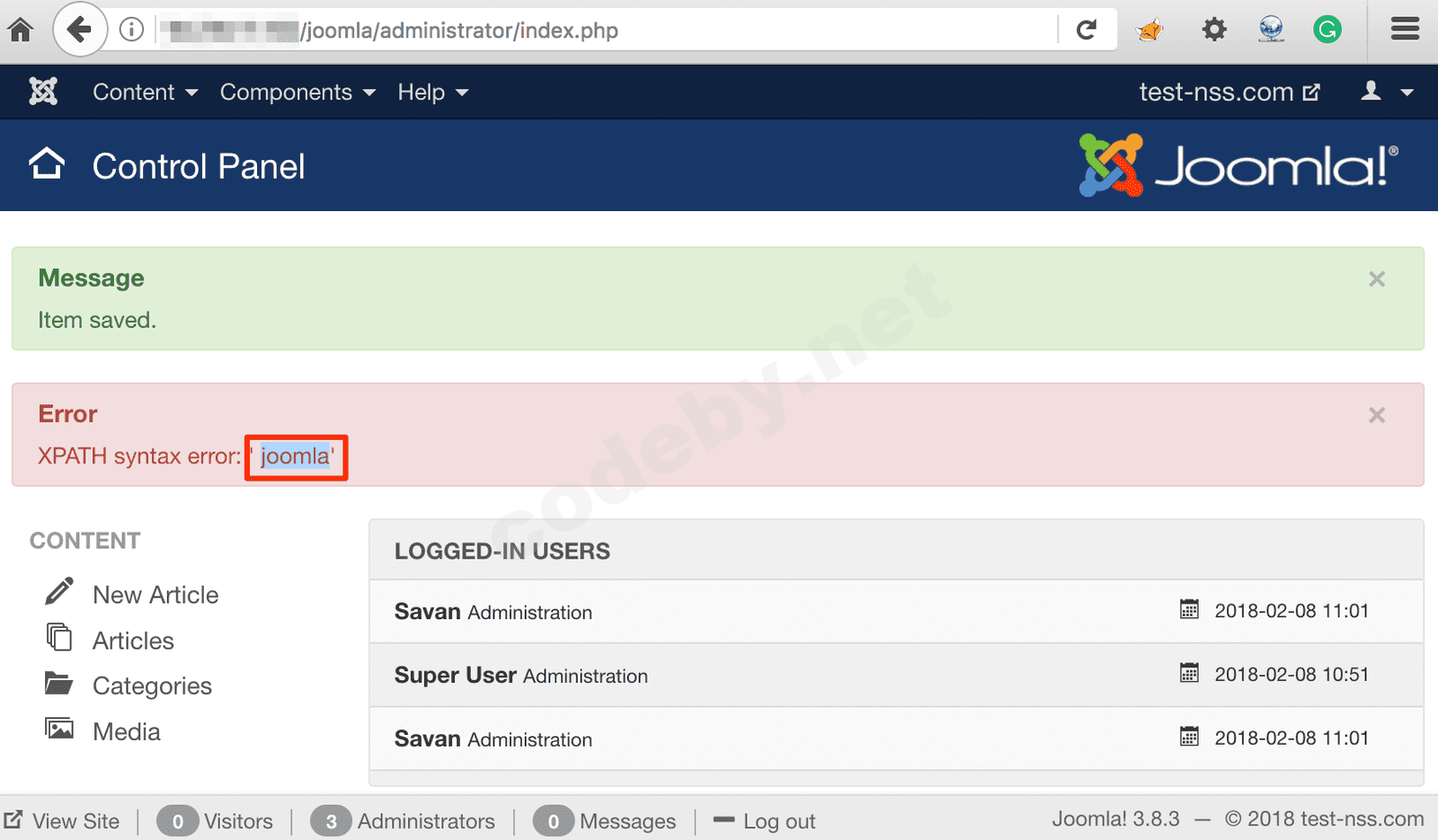This screenshot has width=1438, height=840.
Task: Click the stacked pages Articles icon
Action: click(59, 637)
